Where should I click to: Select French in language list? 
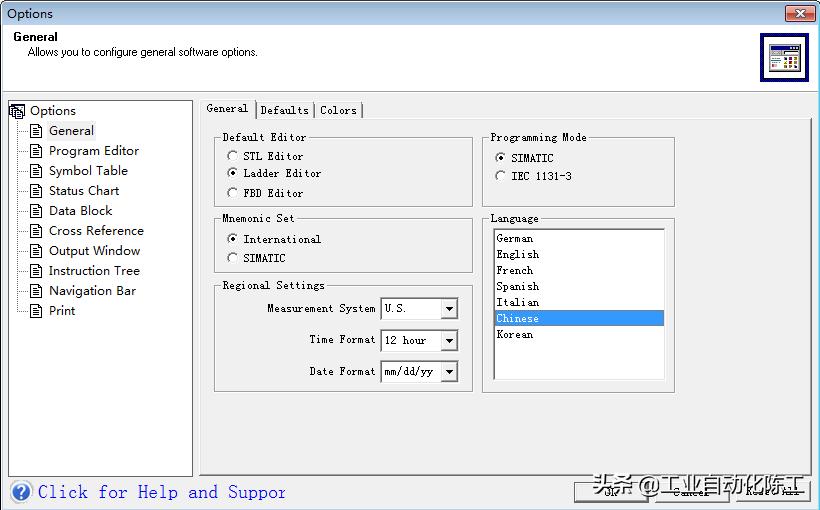(x=579, y=270)
